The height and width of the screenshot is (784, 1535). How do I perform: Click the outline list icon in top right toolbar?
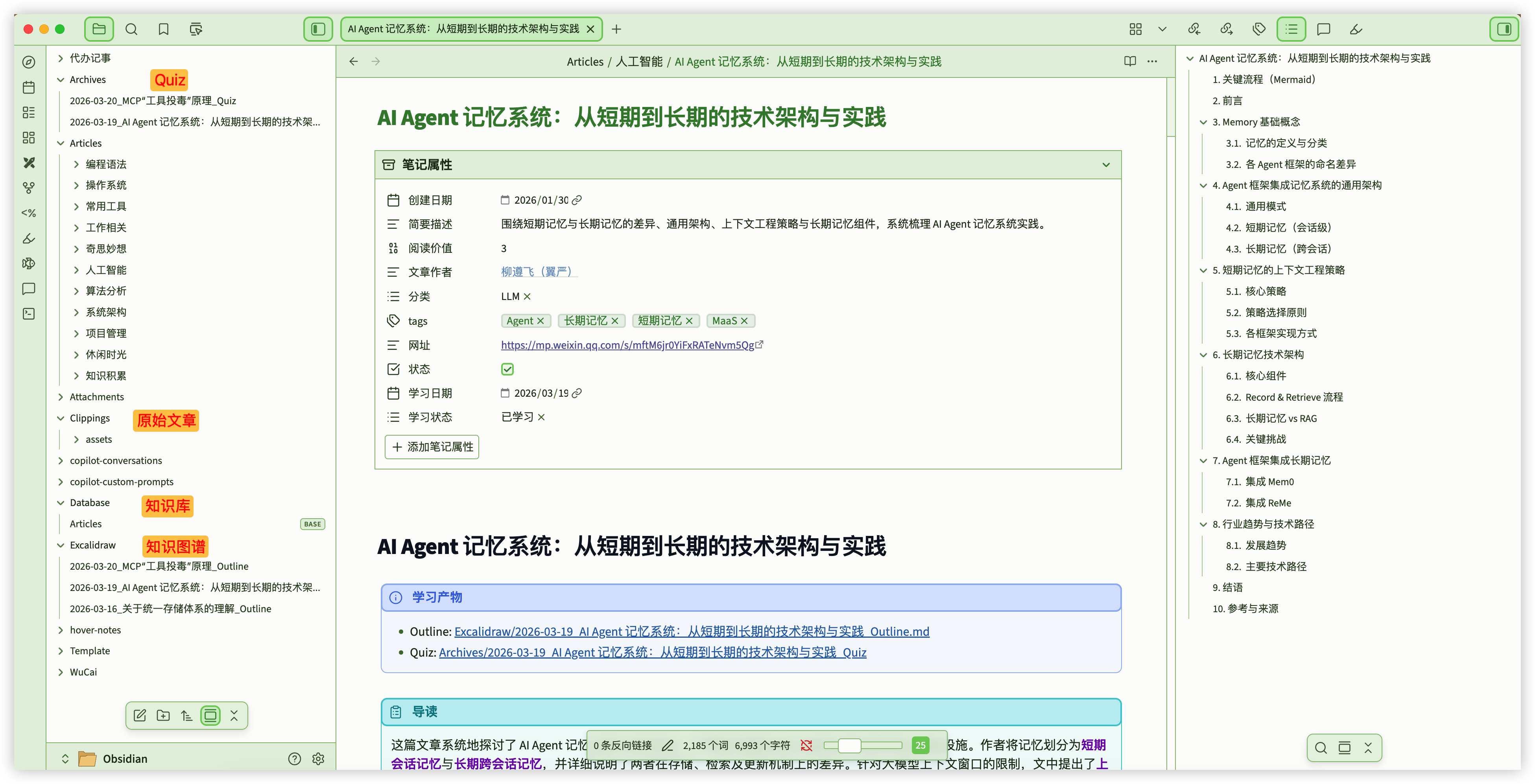1291,29
